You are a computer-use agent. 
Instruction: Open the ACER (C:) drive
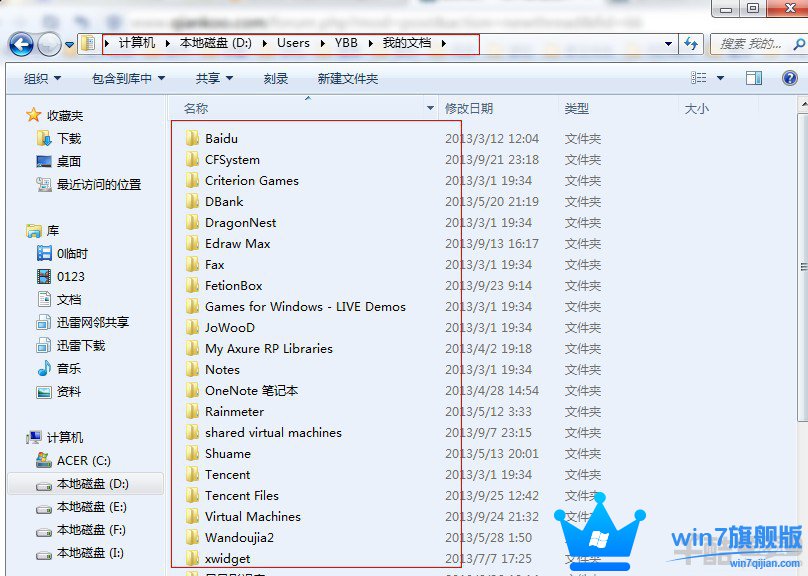(73, 461)
